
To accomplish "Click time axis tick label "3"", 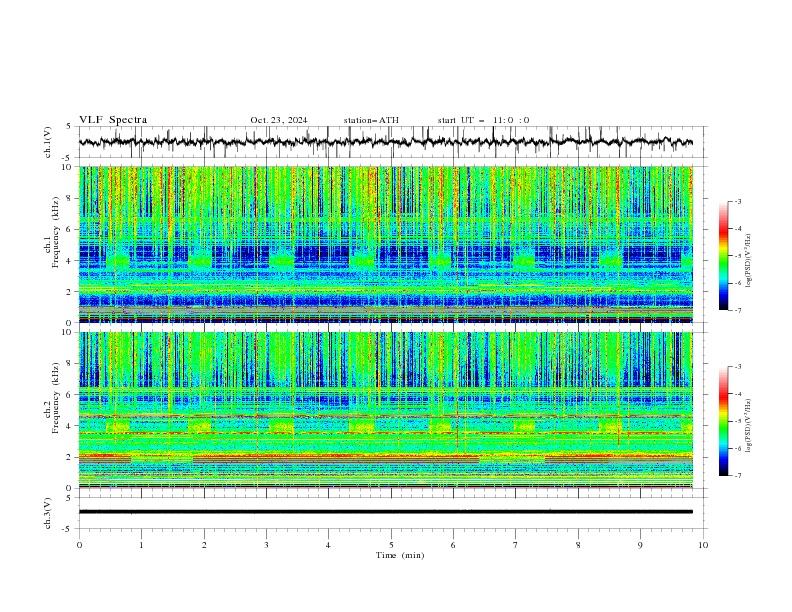I will 266,545.
